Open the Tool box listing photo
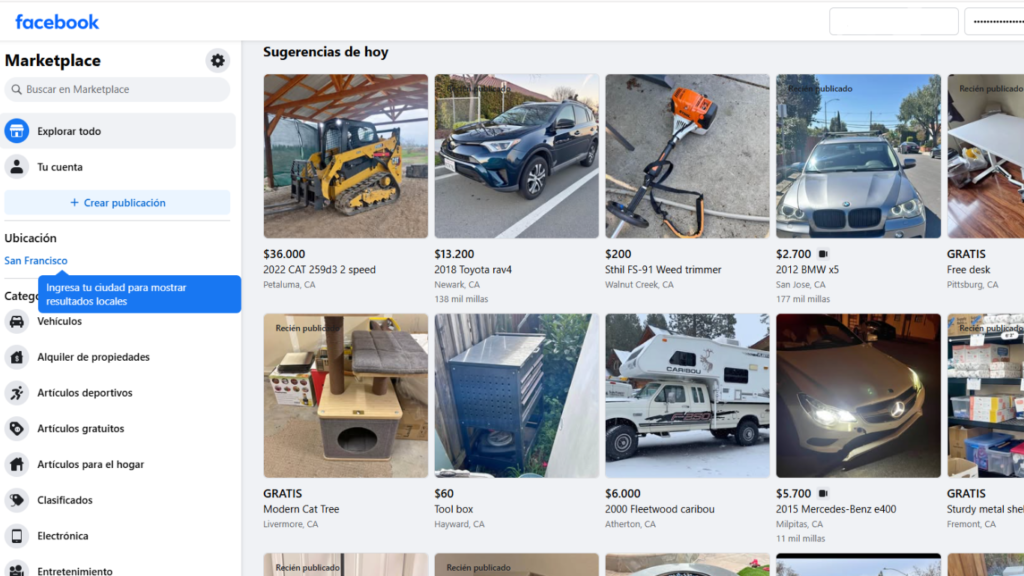The height and width of the screenshot is (576, 1024). pyautogui.click(x=517, y=396)
